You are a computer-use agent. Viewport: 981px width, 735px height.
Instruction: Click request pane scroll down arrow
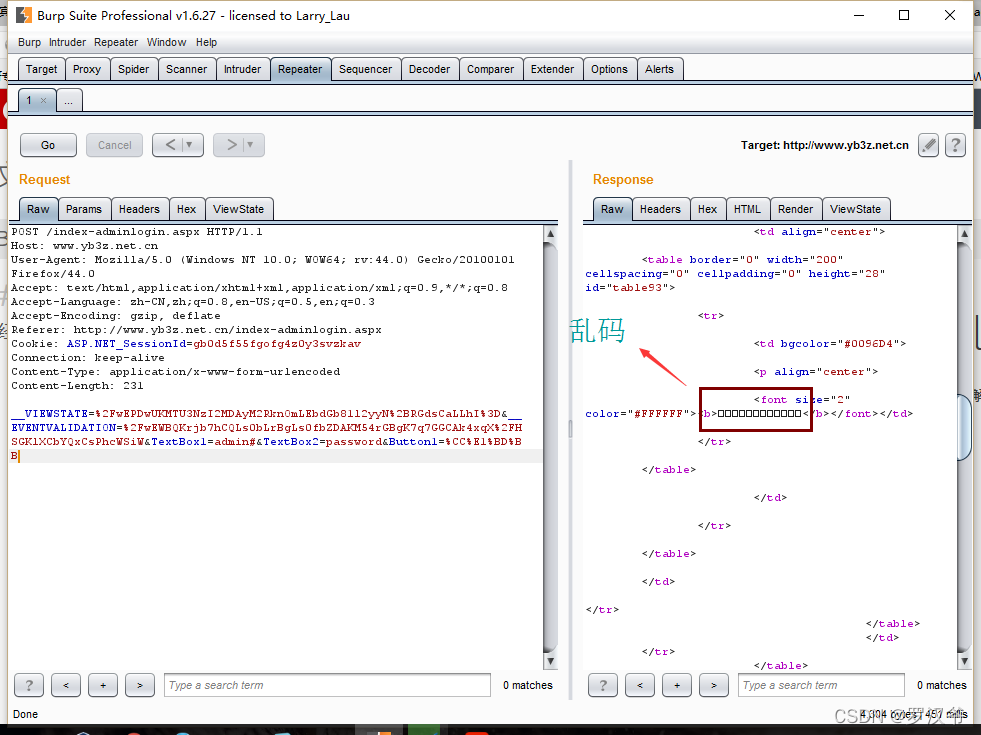(551, 661)
